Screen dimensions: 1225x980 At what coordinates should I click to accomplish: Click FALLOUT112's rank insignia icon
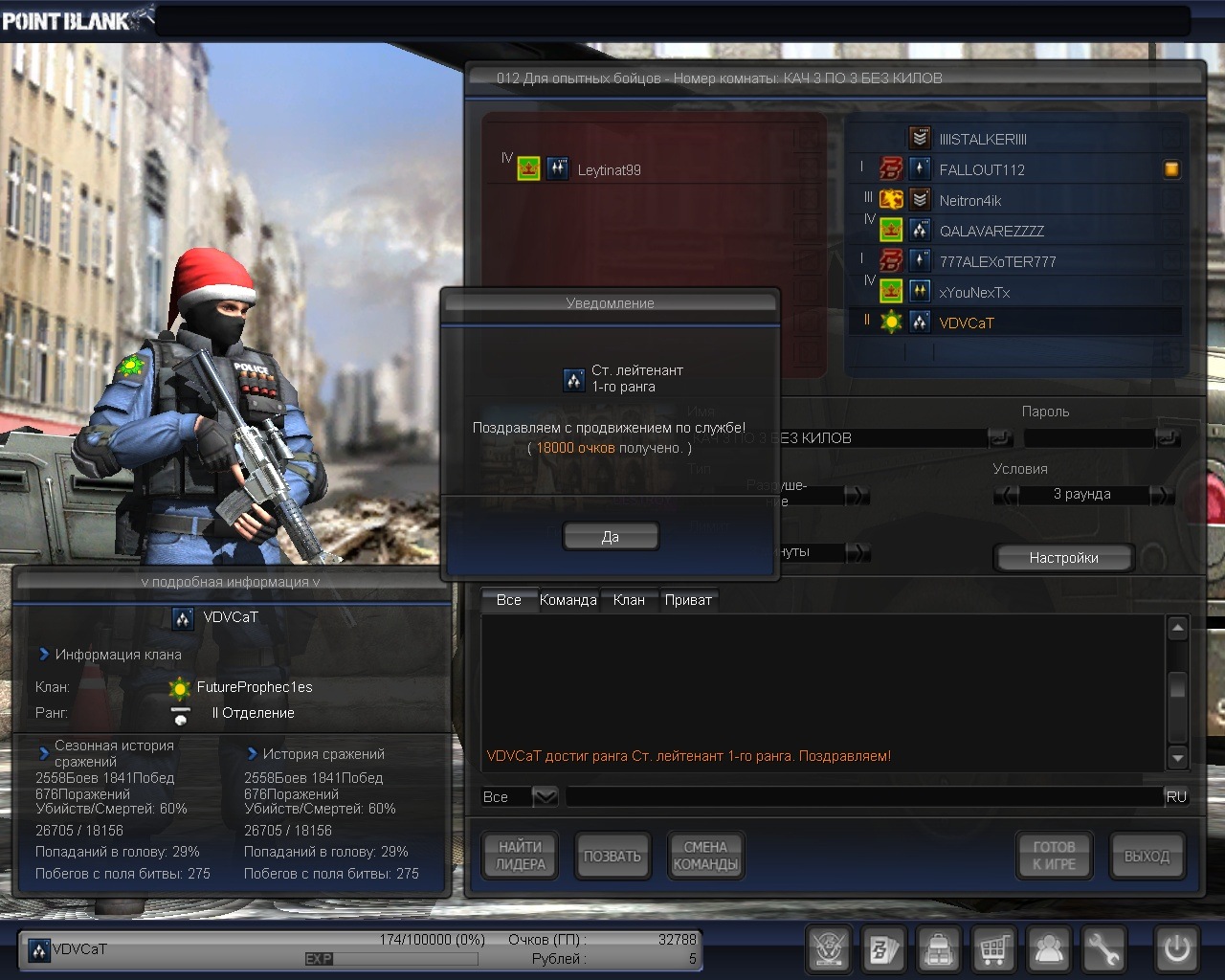pos(920,169)
